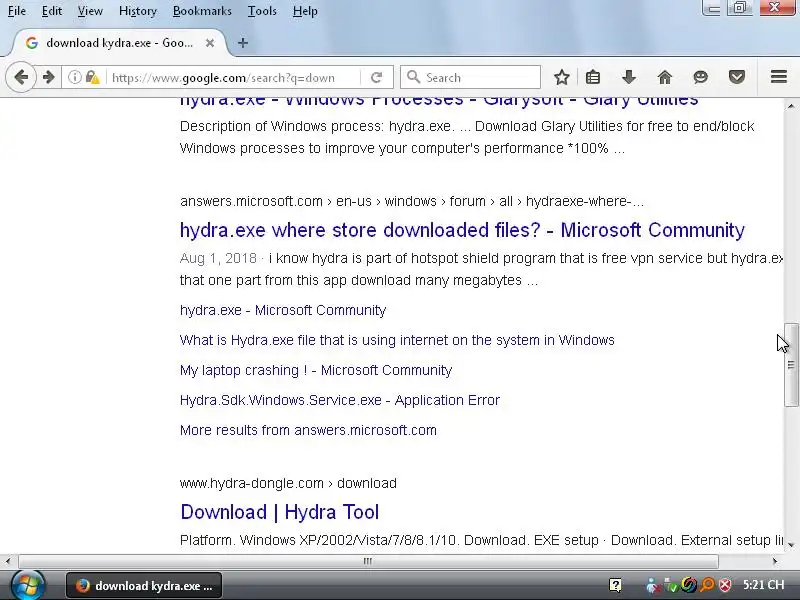Open the File menu

[x=17, y=11]
